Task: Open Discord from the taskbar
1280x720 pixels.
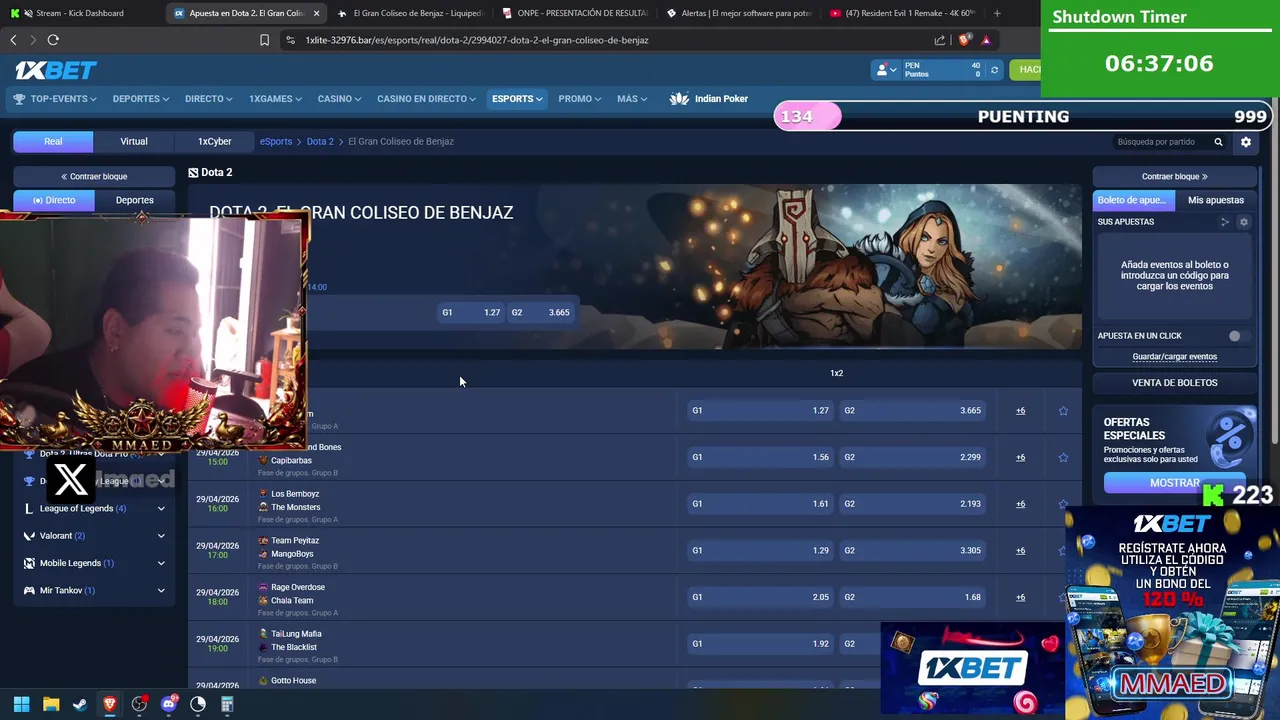Action: click(168, 704)
